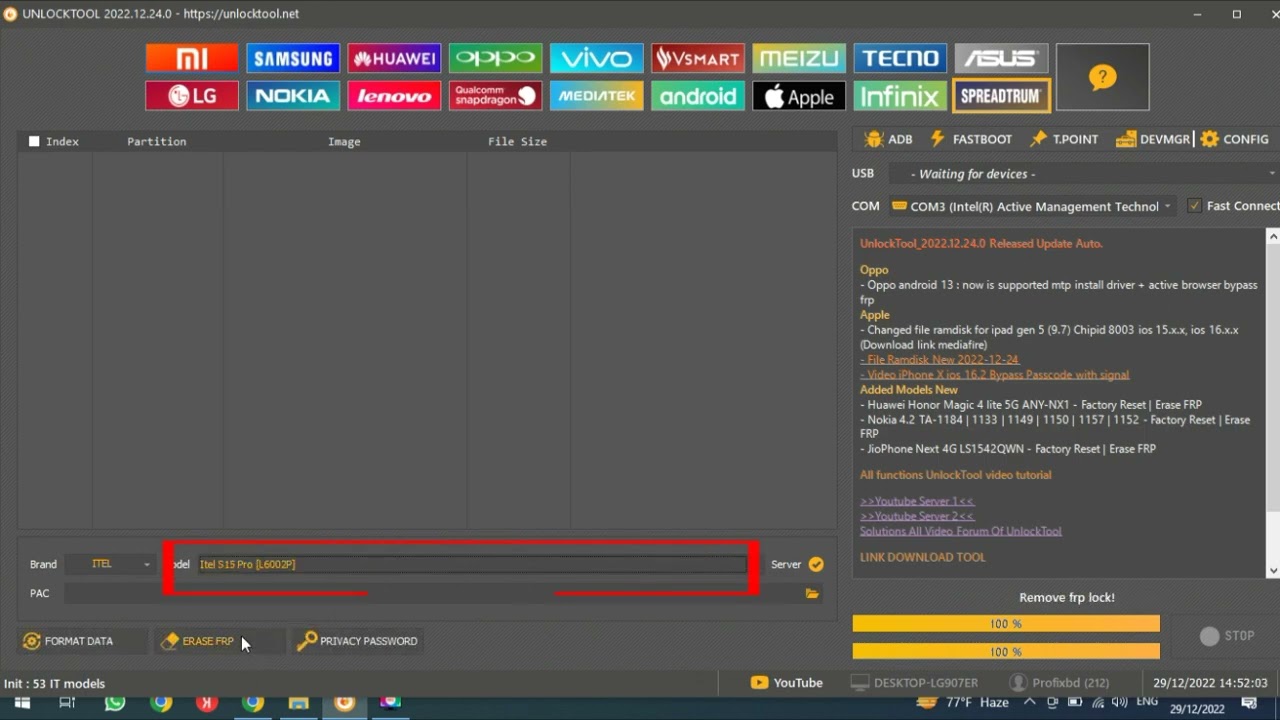
Task: Select the Xiaomi MI brand logo
Action: click(x=192, y=58)
